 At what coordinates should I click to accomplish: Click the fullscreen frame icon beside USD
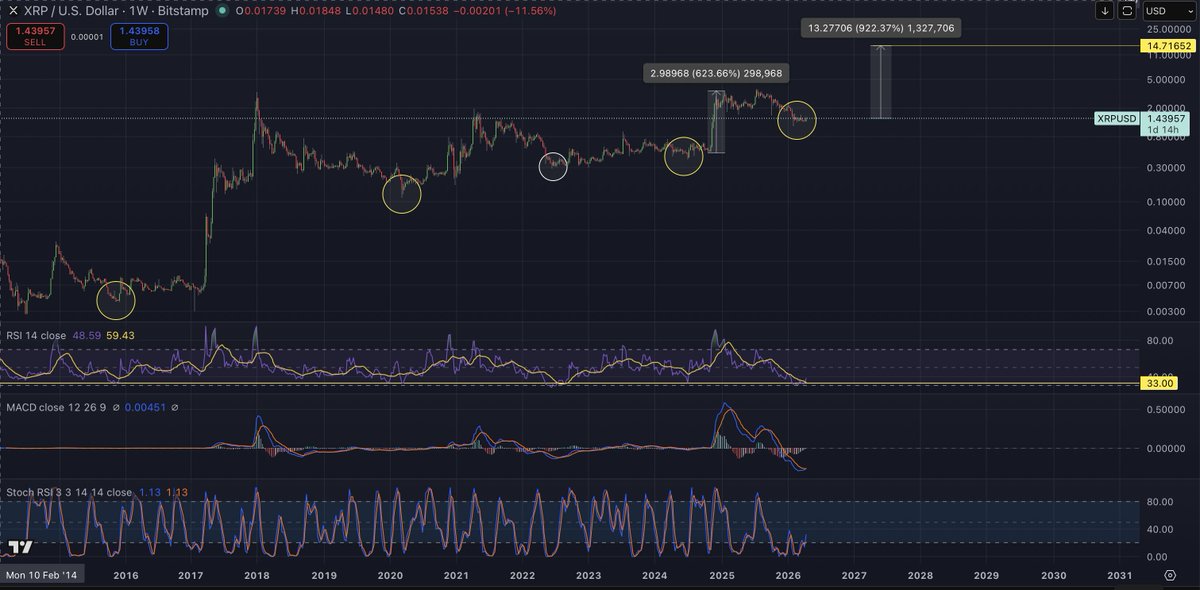coord(1127,11)
